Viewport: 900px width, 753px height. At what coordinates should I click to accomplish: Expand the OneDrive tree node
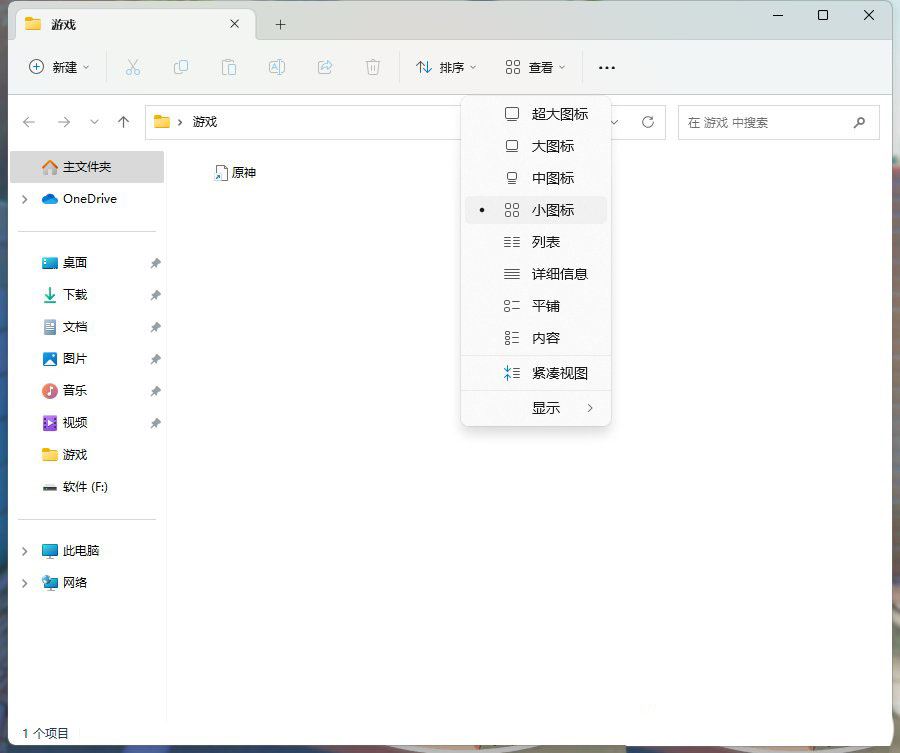(25, 199)
